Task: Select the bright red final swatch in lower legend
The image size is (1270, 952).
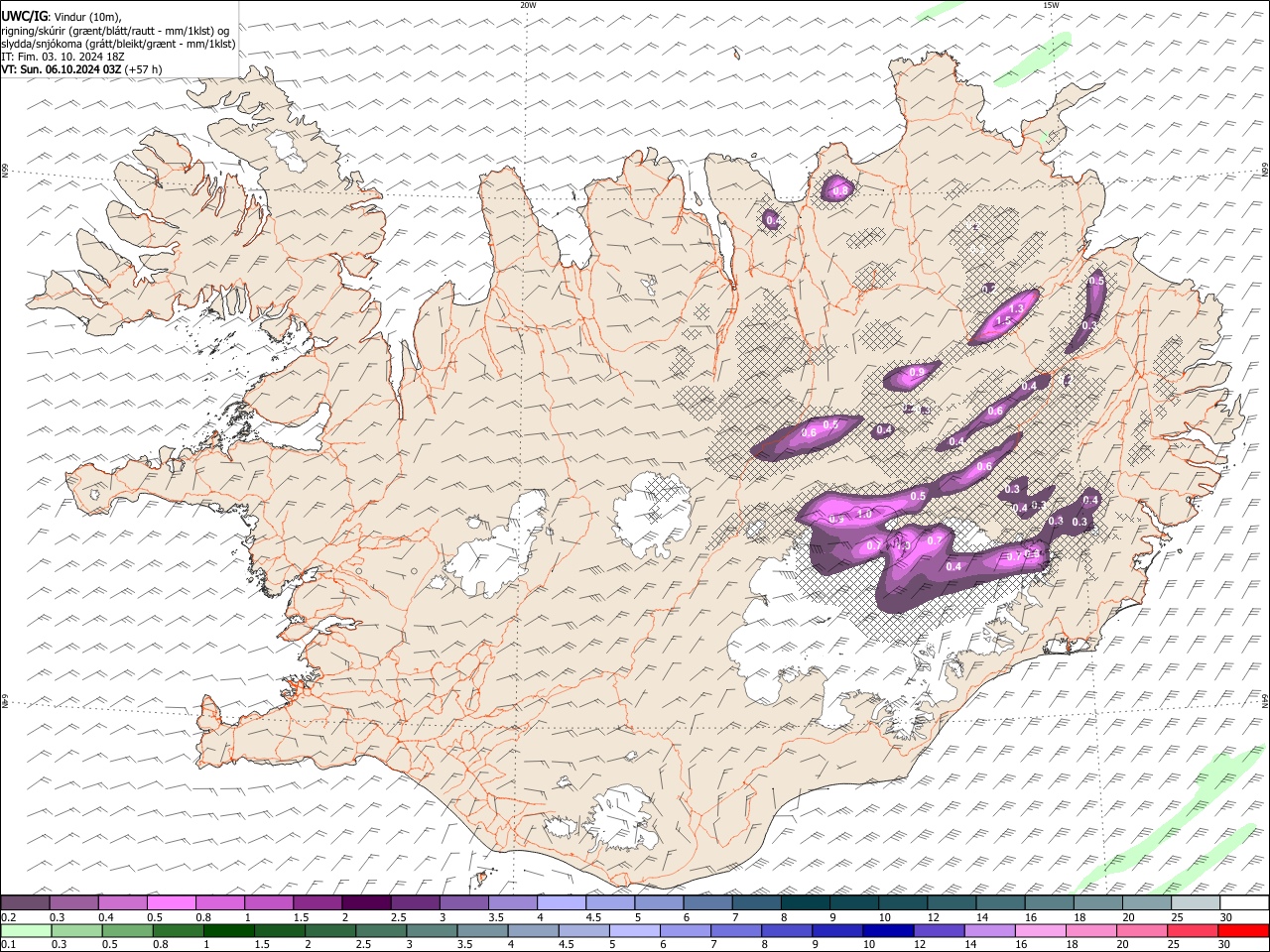Action: click(1242, 930)
